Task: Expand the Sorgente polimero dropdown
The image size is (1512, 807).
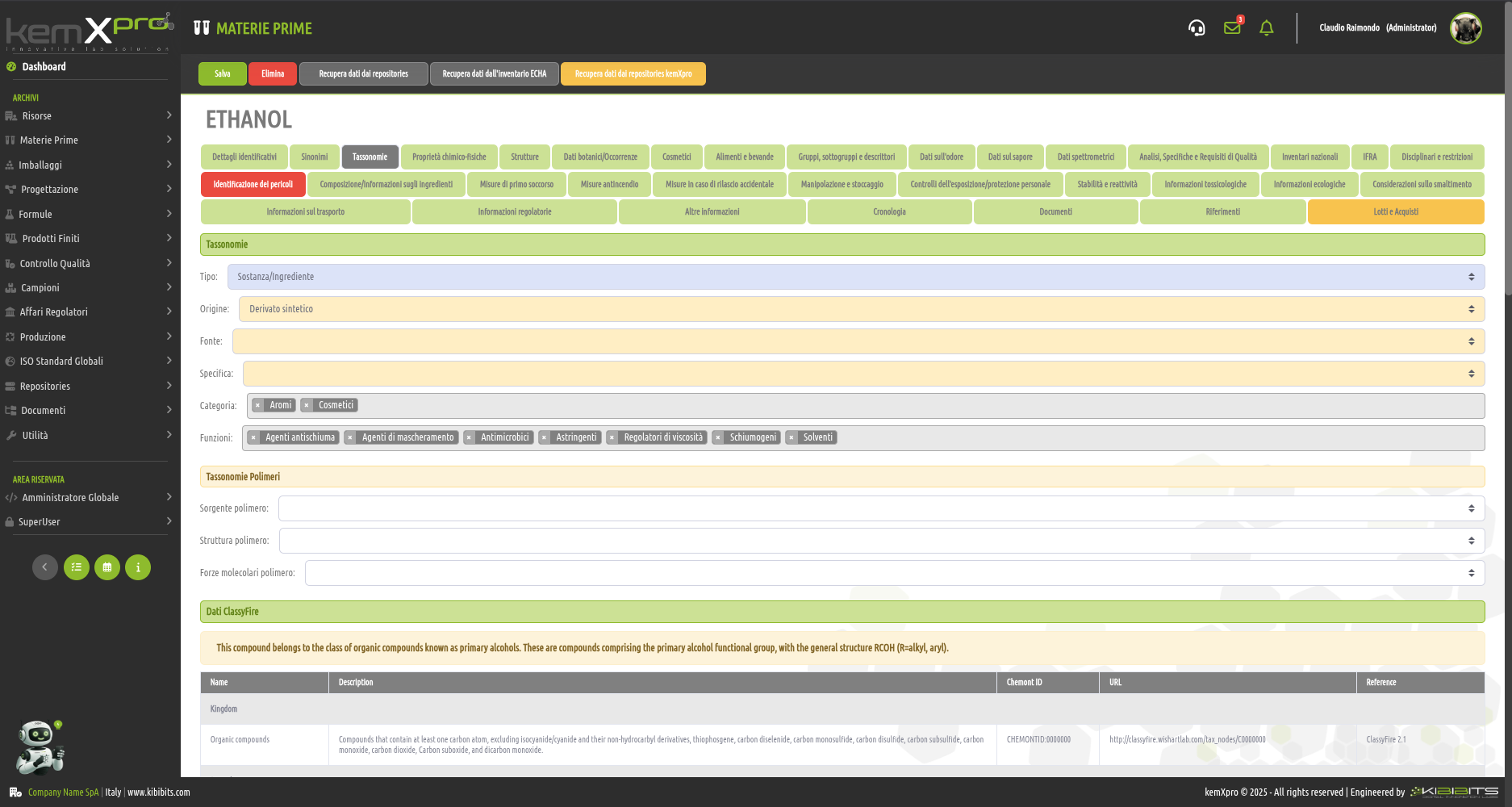Action: [881, 508]
